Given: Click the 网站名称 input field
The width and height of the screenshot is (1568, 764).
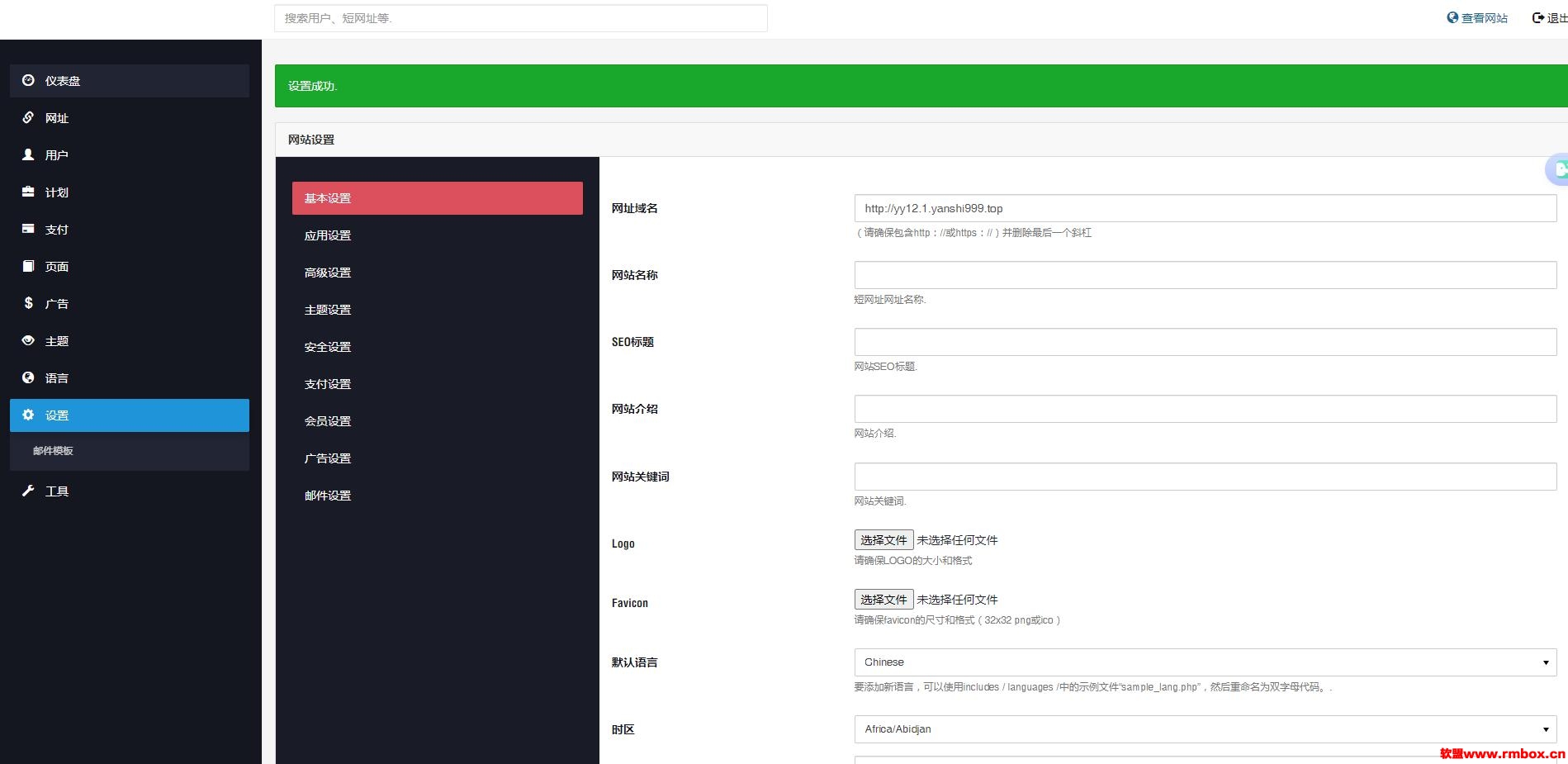Looking at the screenshot, I should pyautogui.click(x=1206, y=275).
